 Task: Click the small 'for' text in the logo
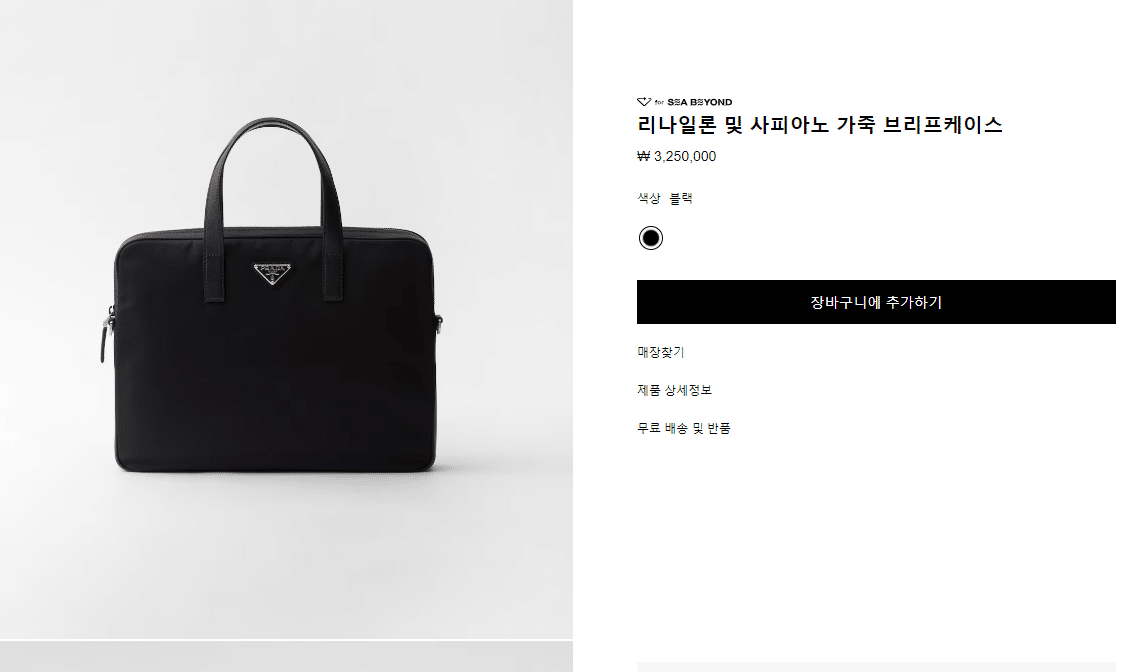pos(659,102)
